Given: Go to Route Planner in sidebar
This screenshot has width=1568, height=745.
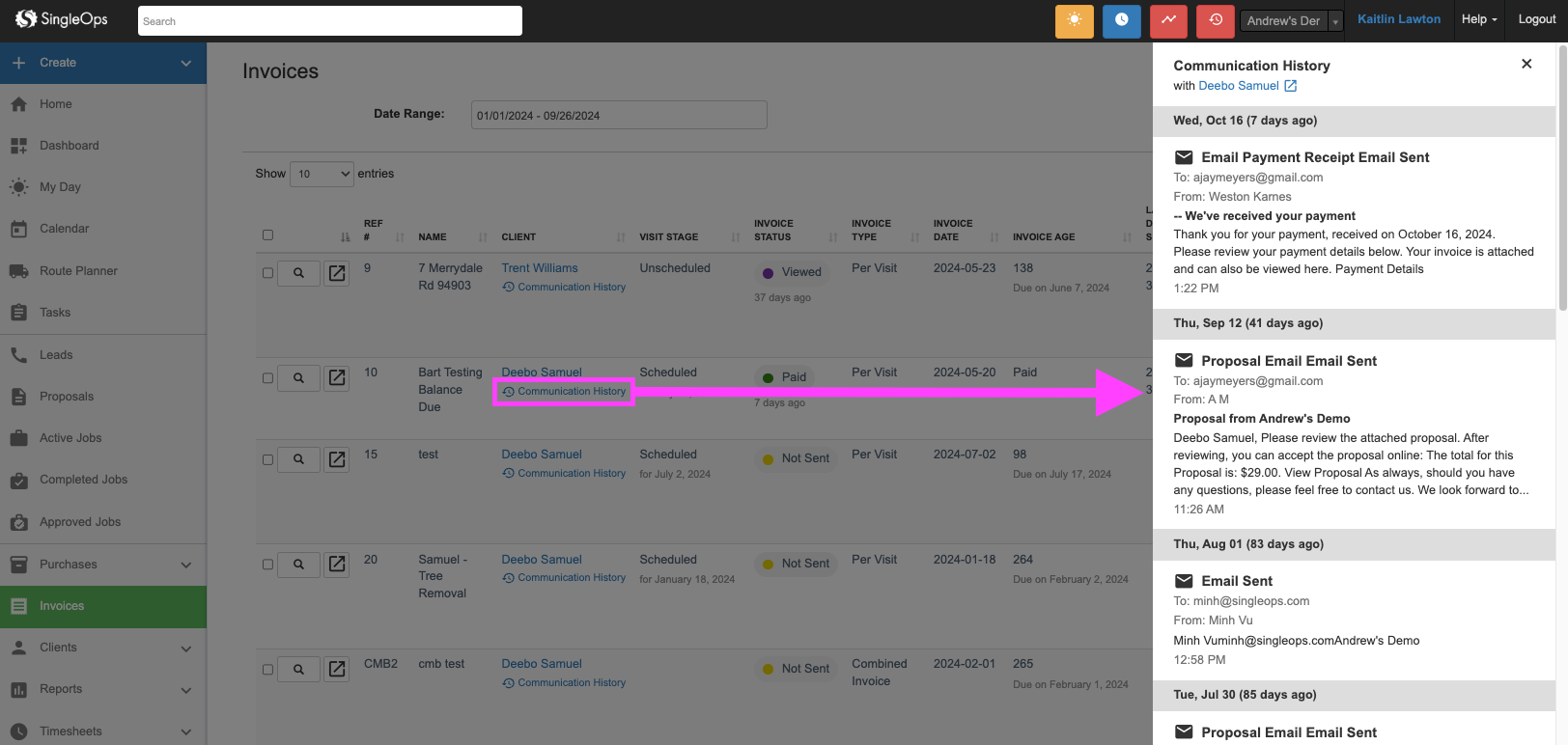Looking at the screenshot, I should coord(78,271).
